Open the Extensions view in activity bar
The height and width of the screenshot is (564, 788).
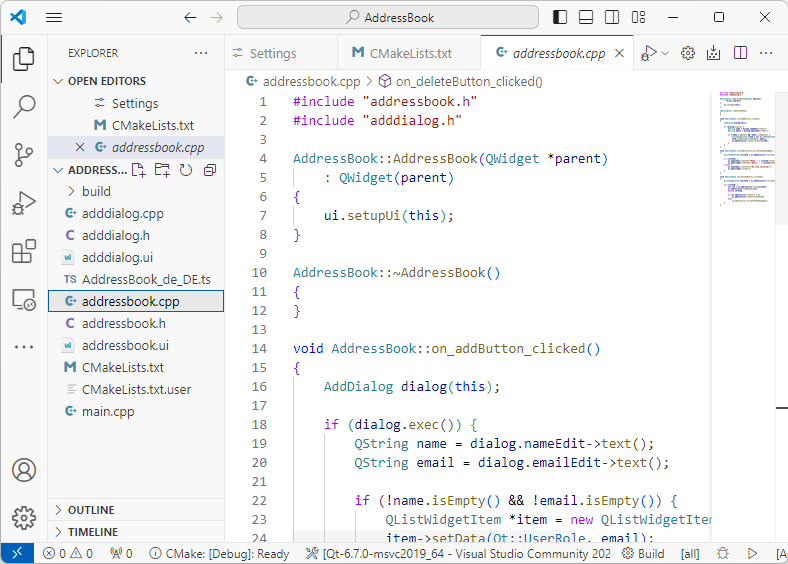(x=24, y=251)
